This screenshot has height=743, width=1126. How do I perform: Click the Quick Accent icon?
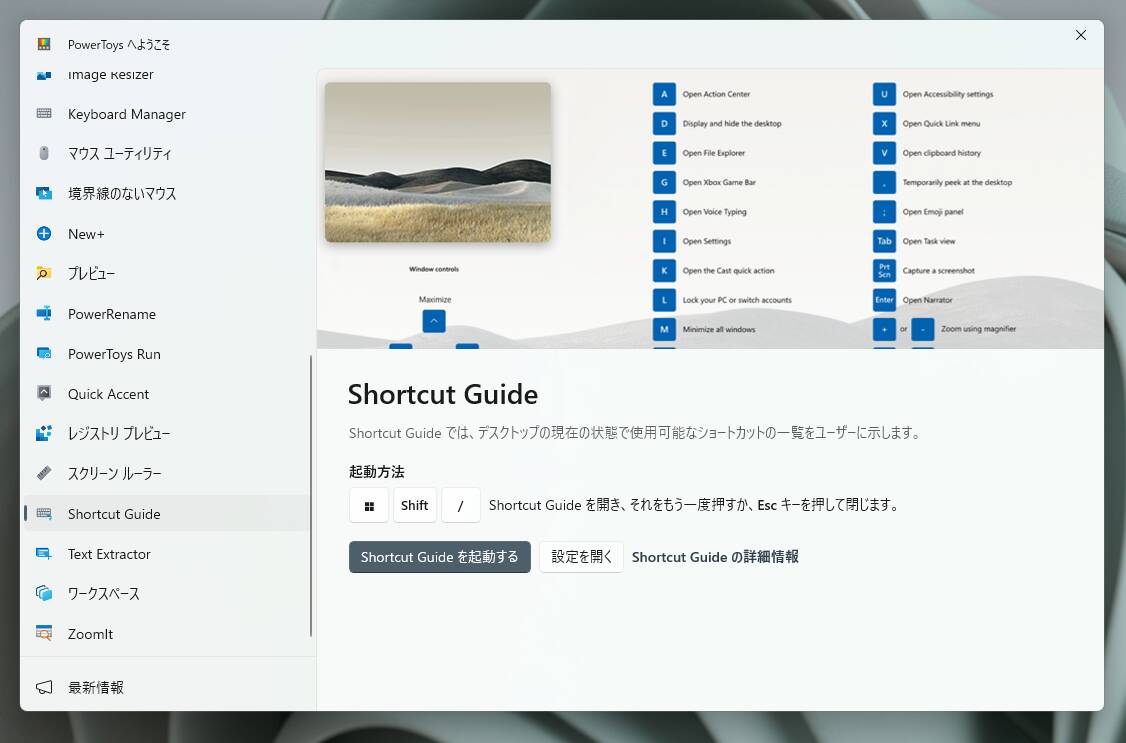(x=44, y=393)
